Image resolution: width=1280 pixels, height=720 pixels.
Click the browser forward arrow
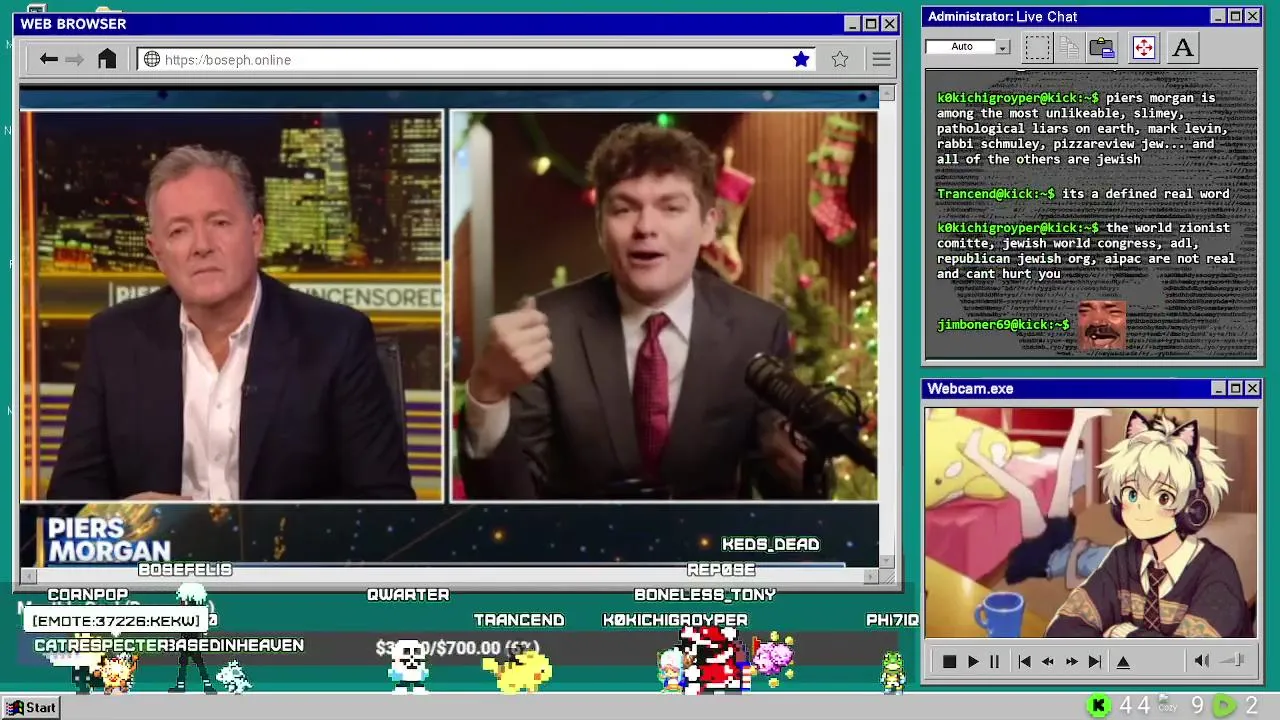coord(75,59)
